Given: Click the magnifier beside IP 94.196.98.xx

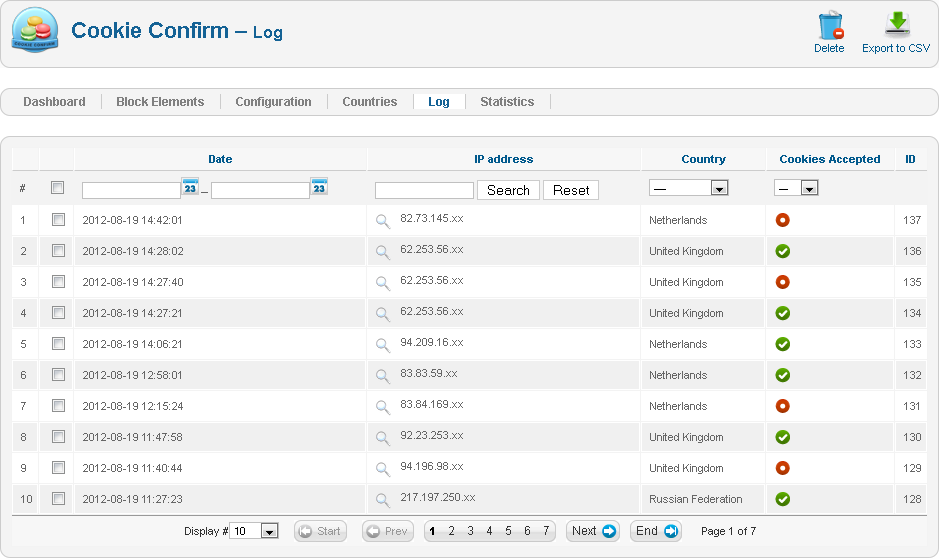Looking at the screenshot, I should click(x=383, y=469).
